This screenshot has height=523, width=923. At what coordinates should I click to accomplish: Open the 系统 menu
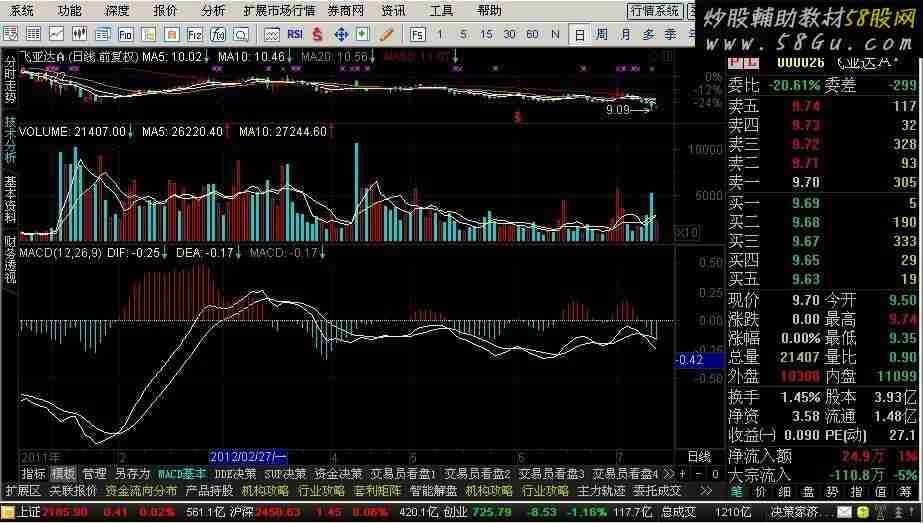point(23,10)
